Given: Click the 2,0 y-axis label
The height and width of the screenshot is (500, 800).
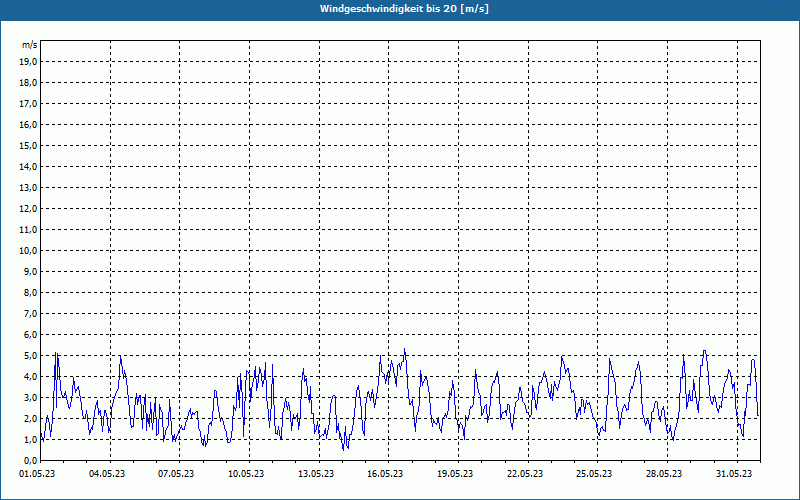Looking at the screenshot, I should click(x=30, y=418).
